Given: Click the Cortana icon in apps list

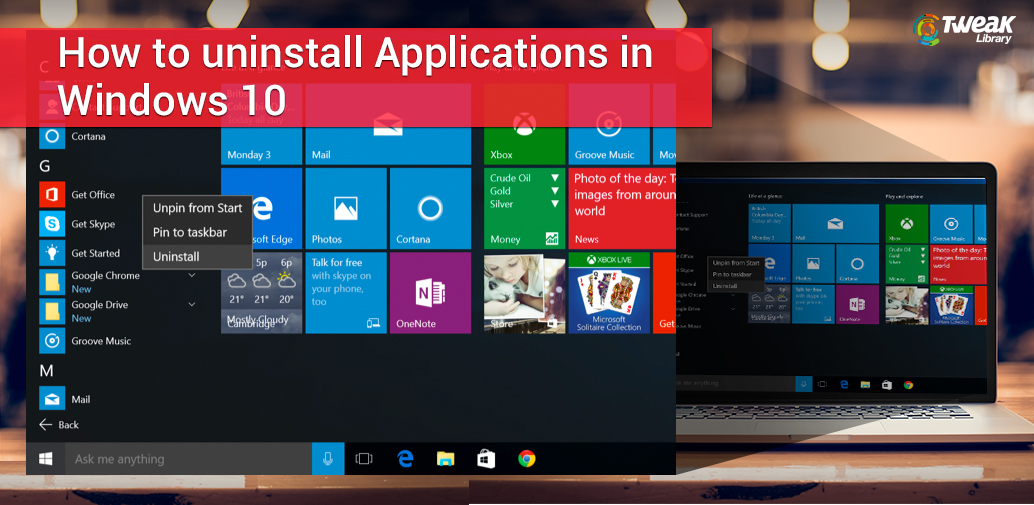Looking at the screenshot, I should 52,136.
